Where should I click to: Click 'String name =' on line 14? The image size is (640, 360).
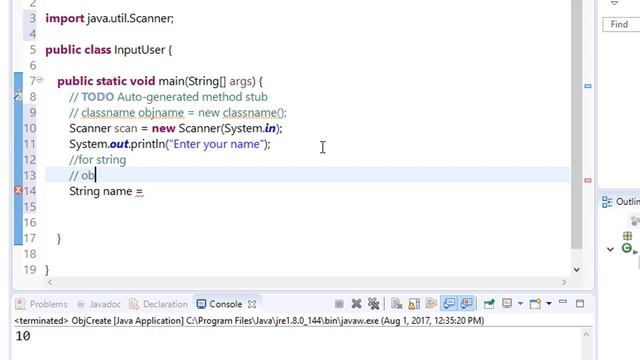pos(106,191)
